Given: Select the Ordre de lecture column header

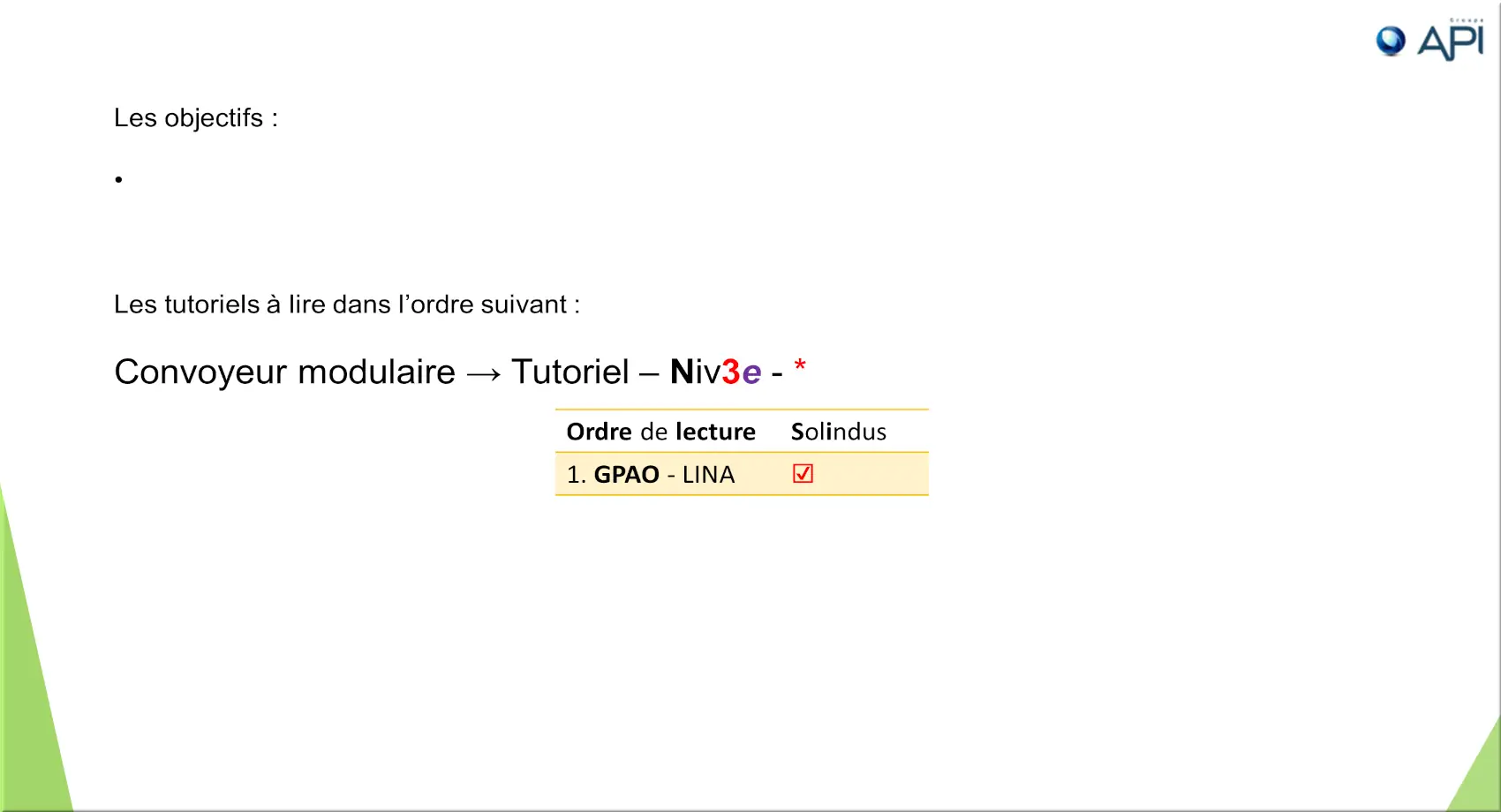Looking at the screenshot, I should [x=660, y=432].
